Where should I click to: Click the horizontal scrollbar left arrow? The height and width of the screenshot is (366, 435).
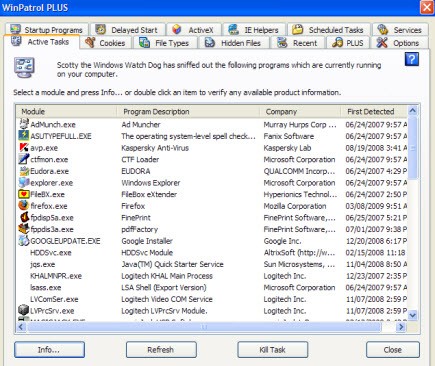[x=21, y=327]
